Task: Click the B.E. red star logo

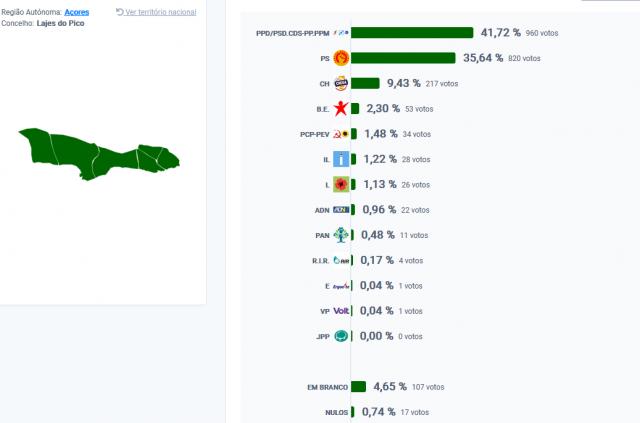Action: 340,108
